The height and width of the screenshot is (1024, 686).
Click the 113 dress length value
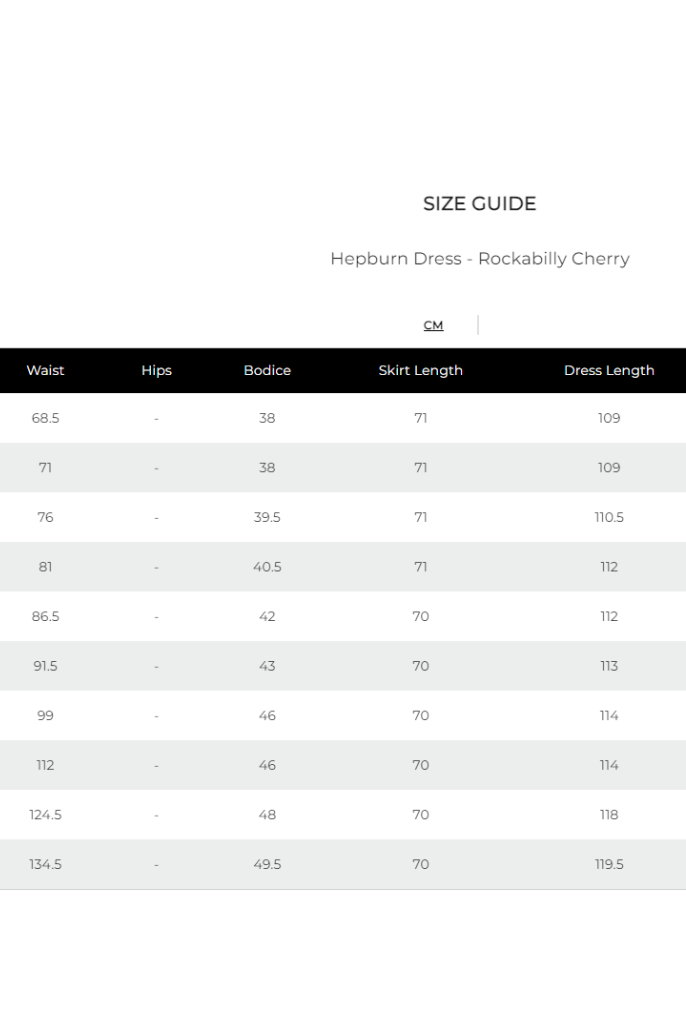[608, 666]
